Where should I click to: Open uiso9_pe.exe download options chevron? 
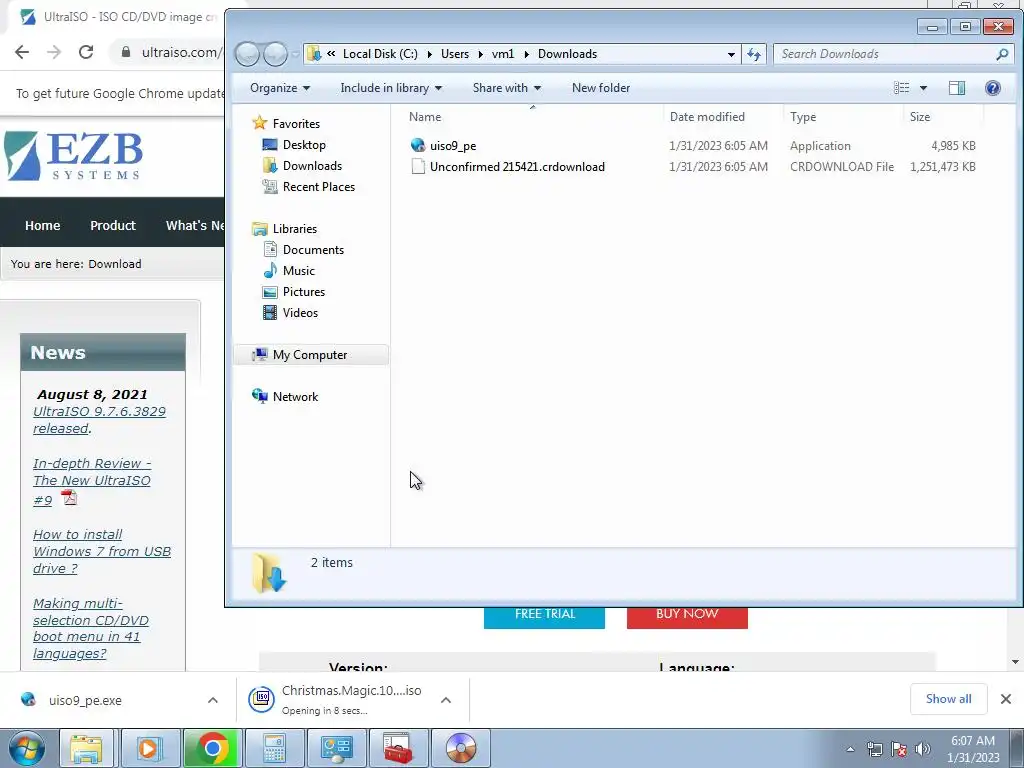[213, 700]
